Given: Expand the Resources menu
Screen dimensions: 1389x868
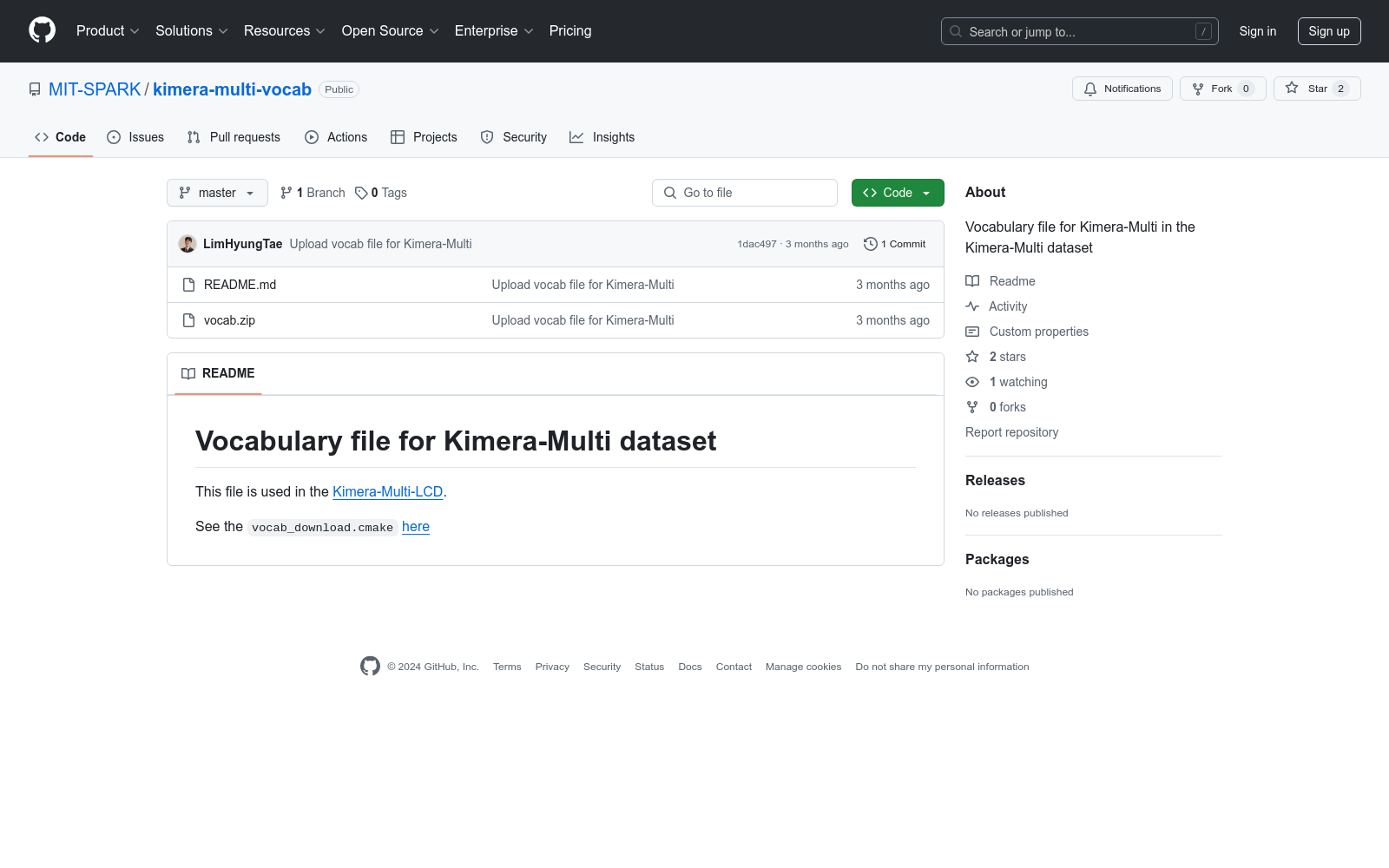Looking at the screenshot, I should [x=285, y=31].
